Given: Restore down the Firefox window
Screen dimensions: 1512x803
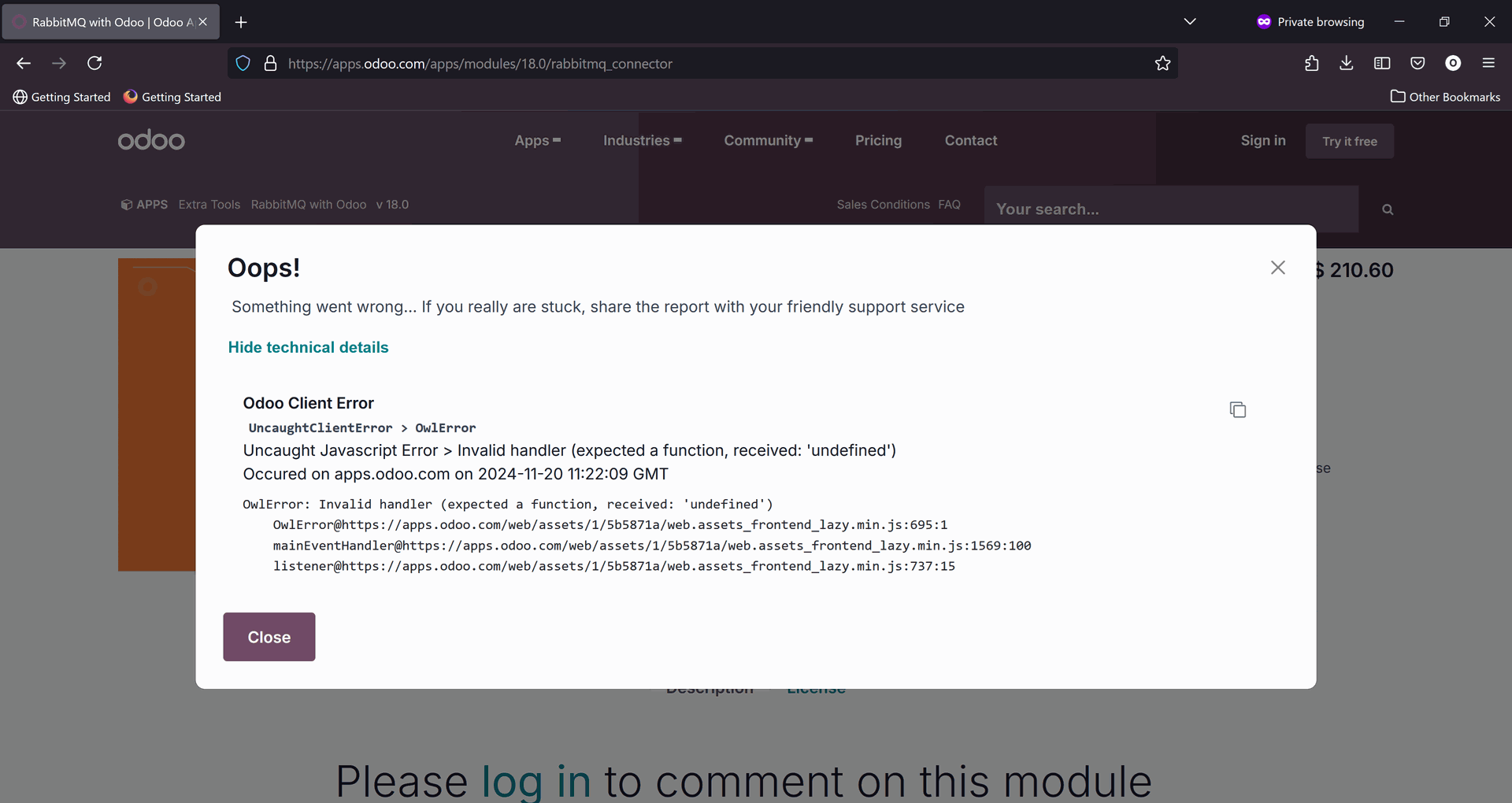Looking at the screenshot, I should pyautogui.click(x=1444, y=22).
